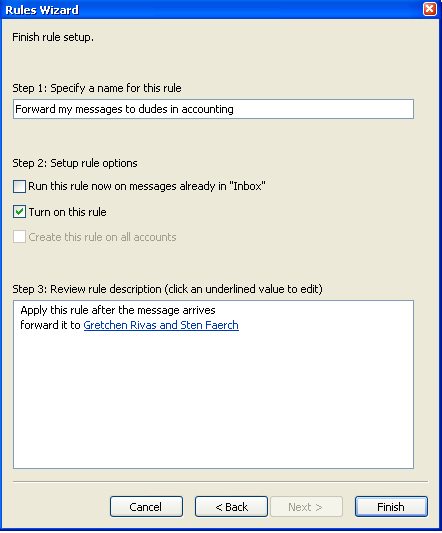Uncheck the "Turn on this rule" checkbox
This screenshot has height=533, width=442.
(19, 212)
